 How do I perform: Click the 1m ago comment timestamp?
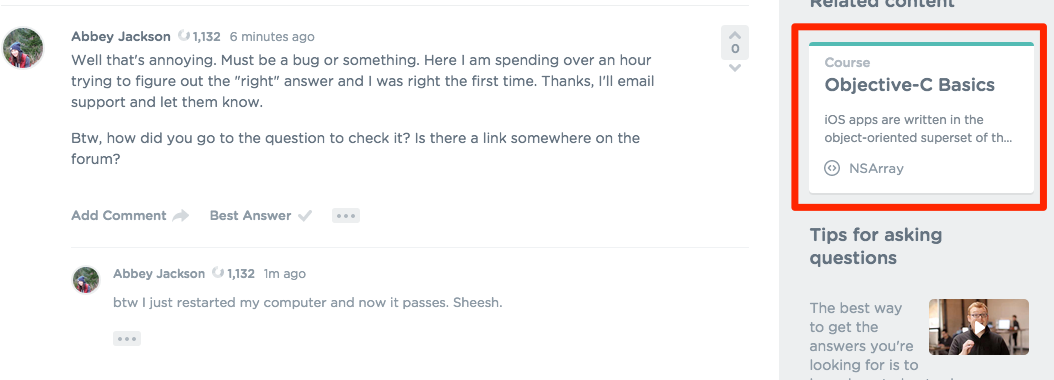[x=284, y=274]
